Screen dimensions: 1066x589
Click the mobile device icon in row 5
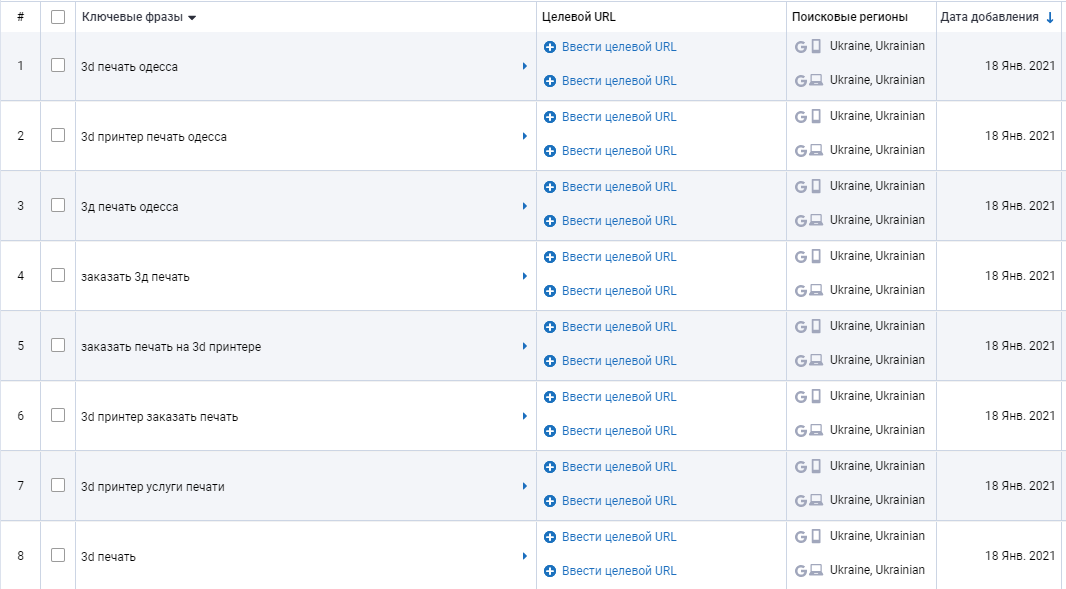click(x=816, y=326)
